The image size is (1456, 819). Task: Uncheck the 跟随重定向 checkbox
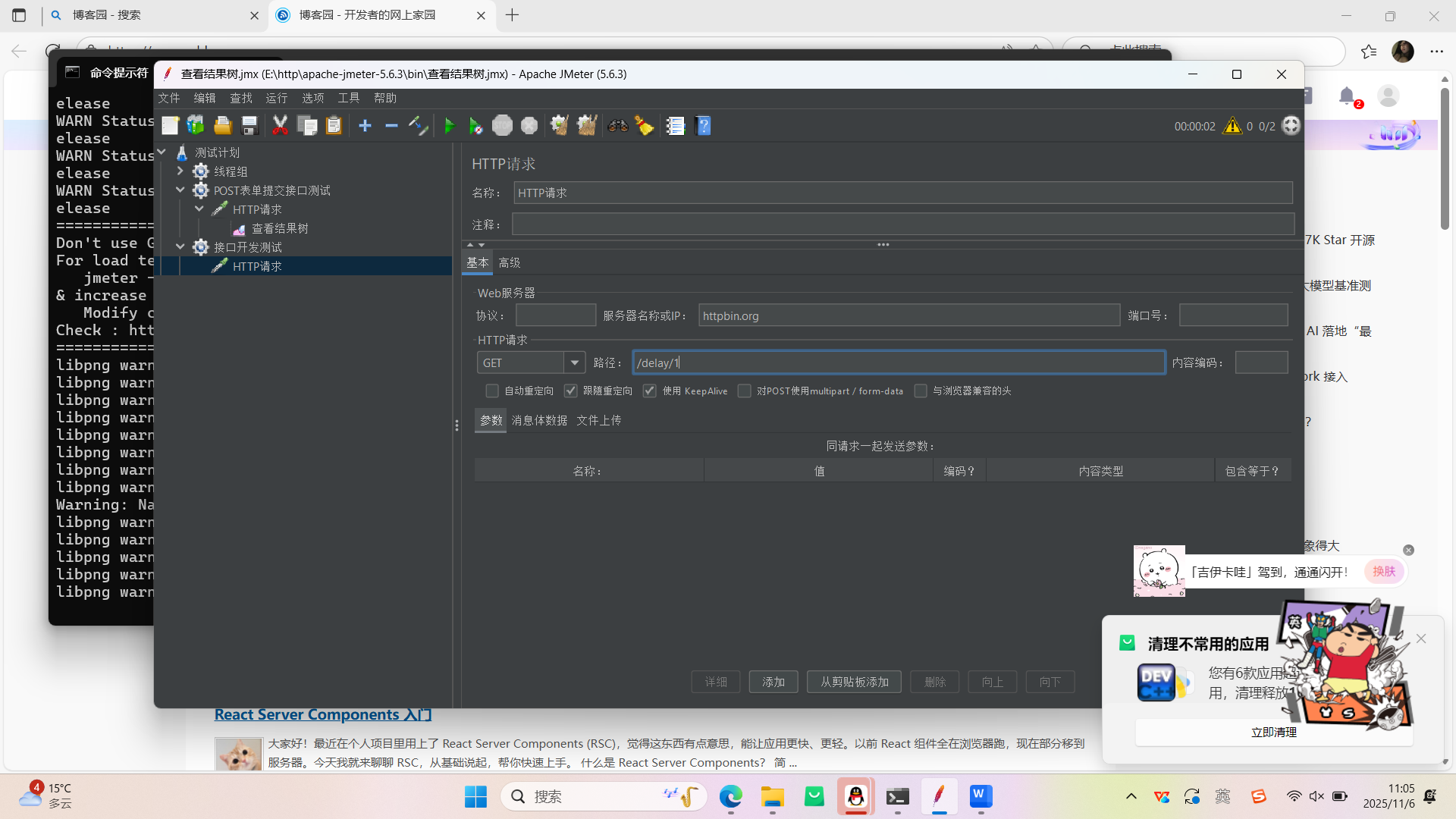(x=571, y=391)
